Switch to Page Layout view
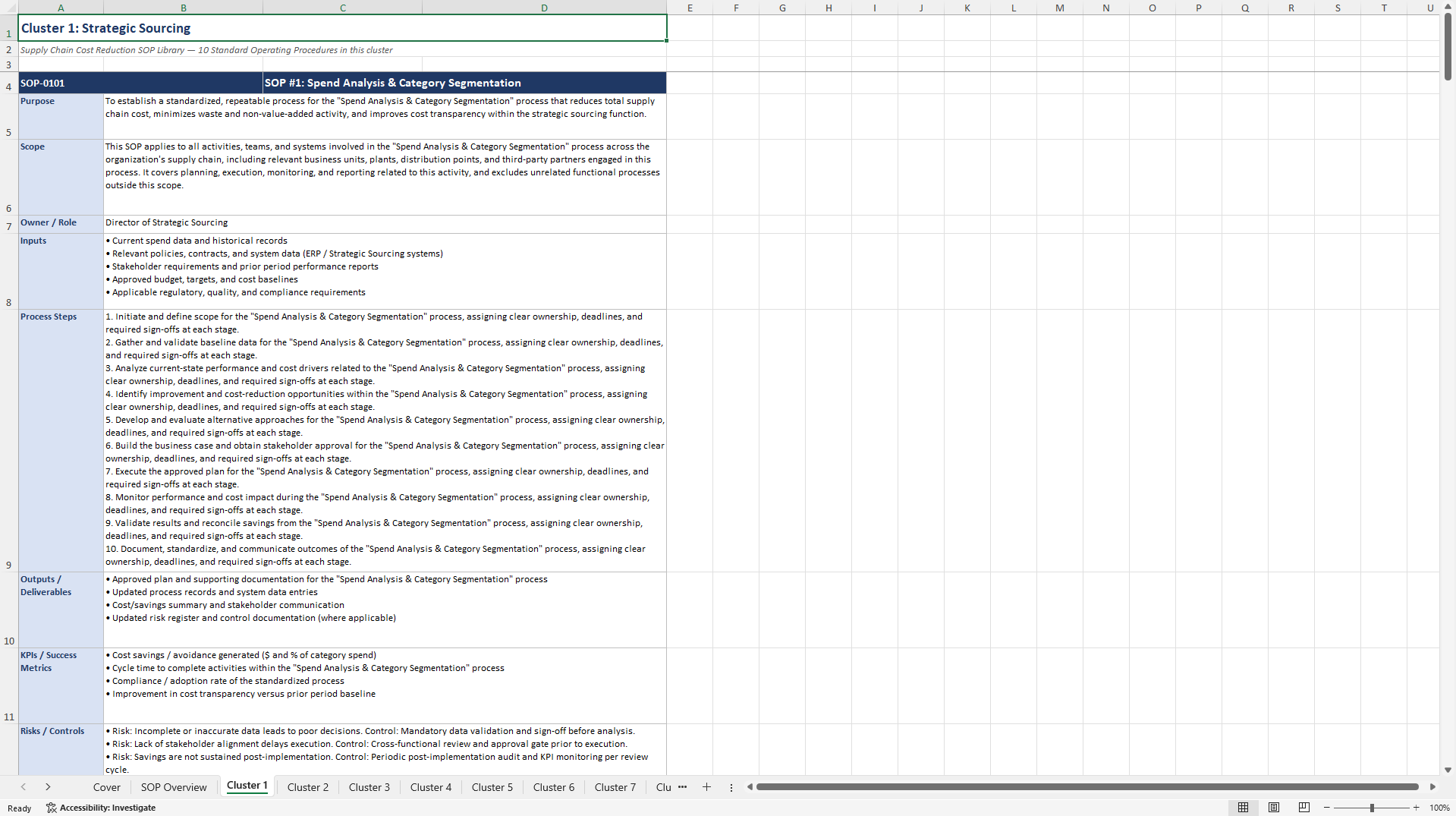Screen dimensions: 1456x816 pos(1274,808)
